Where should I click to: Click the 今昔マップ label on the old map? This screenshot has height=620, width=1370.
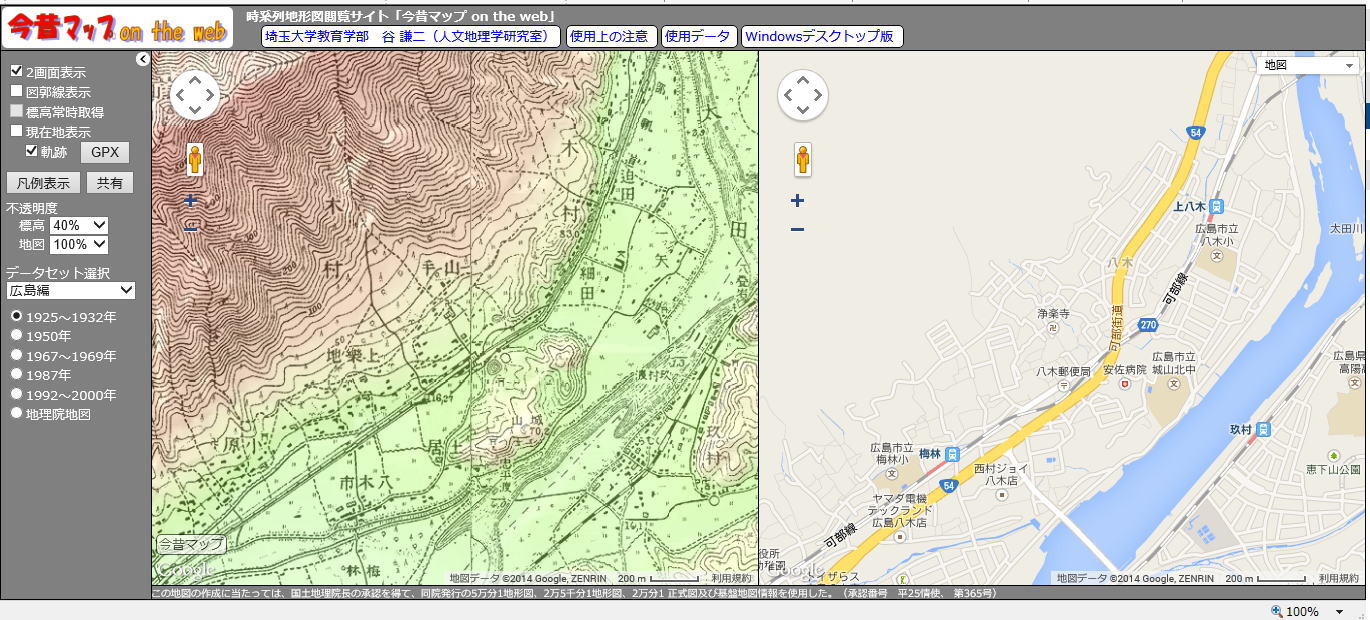[x=190, y=544]
